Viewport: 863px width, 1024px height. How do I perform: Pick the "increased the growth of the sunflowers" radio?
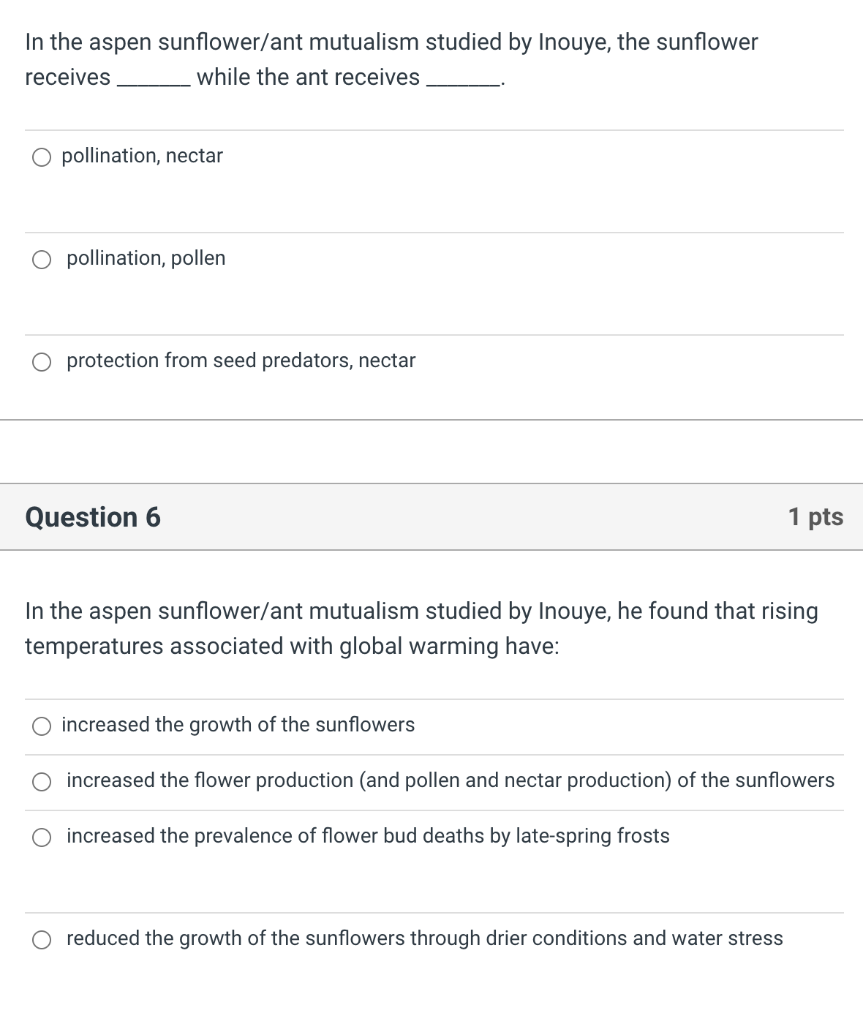pyautogui.click(x=41, y=726)
